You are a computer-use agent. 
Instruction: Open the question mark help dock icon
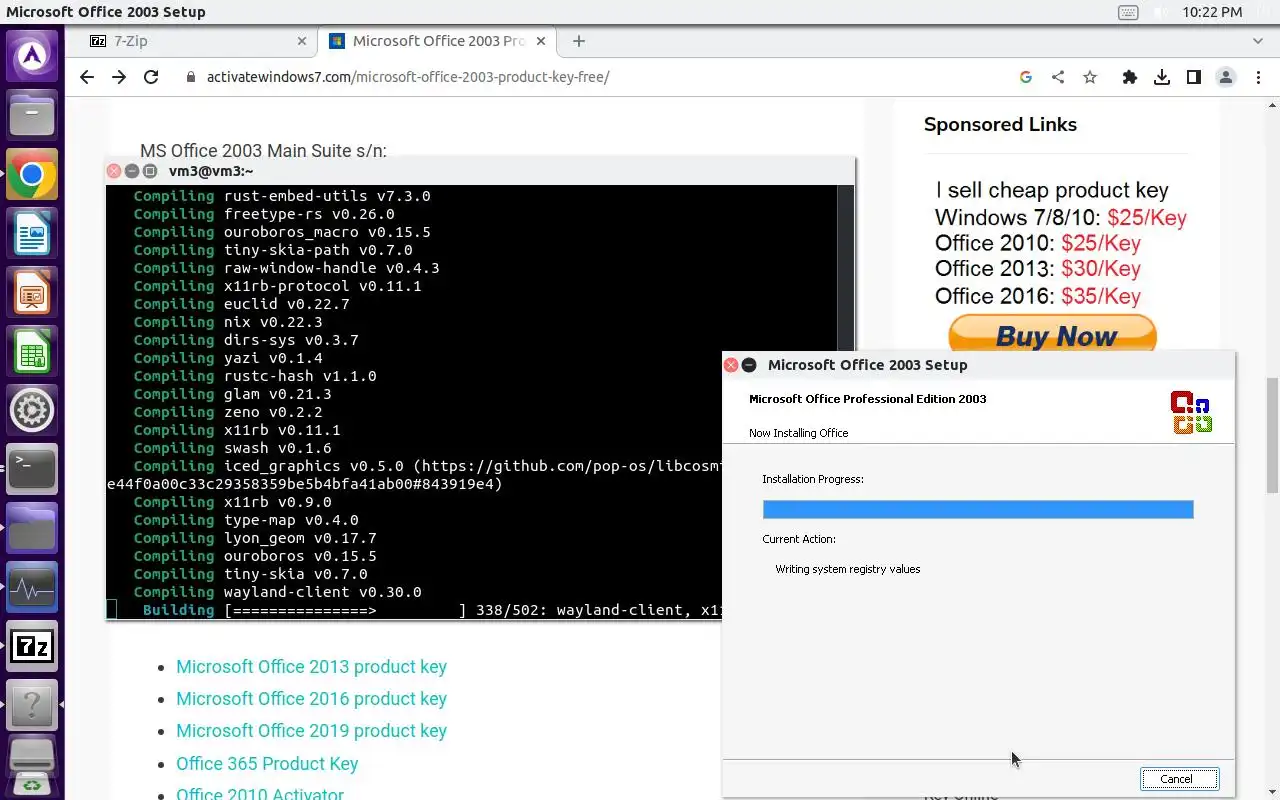click(32, 706)
